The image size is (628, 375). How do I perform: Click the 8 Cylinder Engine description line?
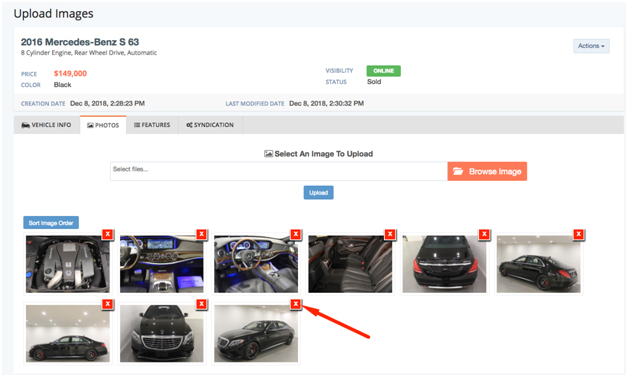click(89, 53)
